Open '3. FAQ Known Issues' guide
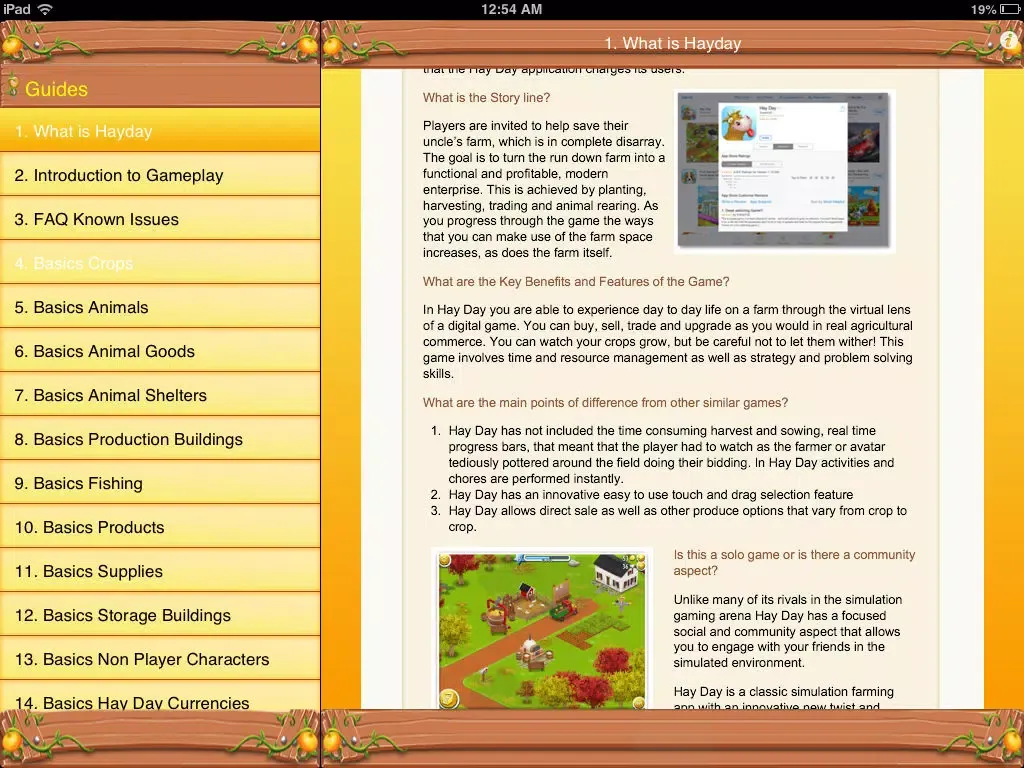The width and height of the screenshot is (1024, 768). (160, 219)
